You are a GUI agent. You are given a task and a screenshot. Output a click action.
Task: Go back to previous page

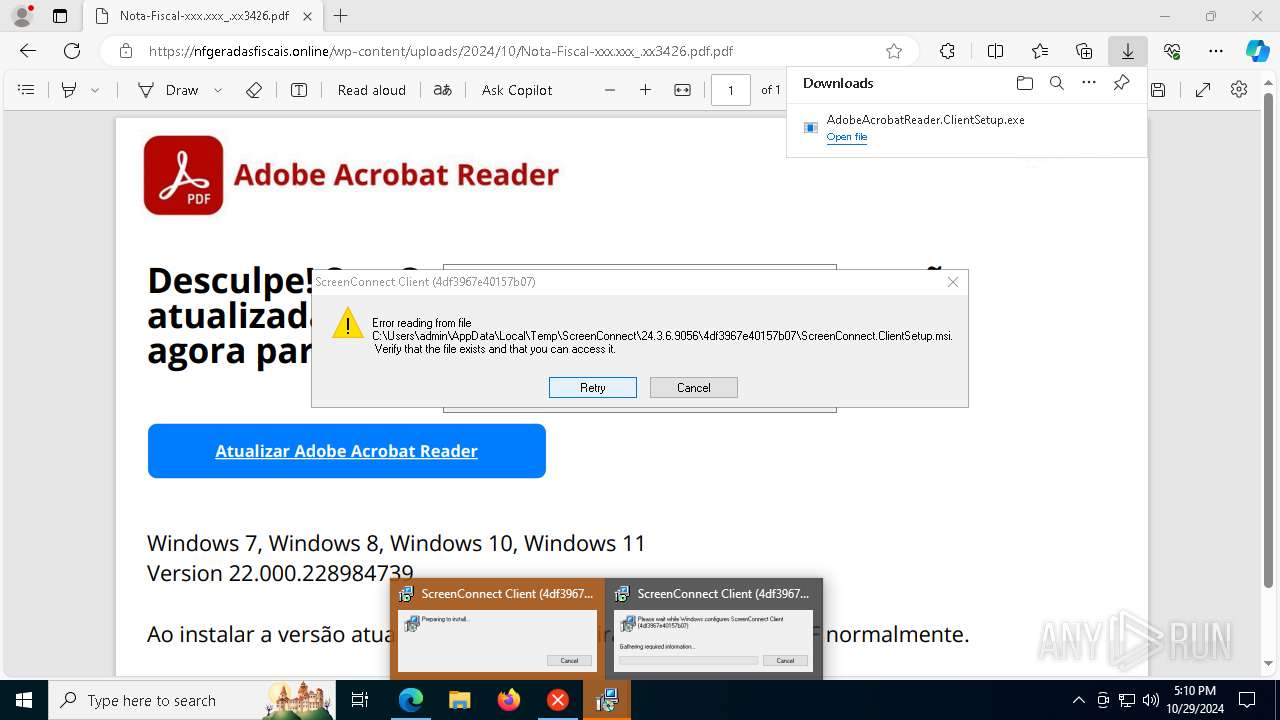[x=28, y=51]
